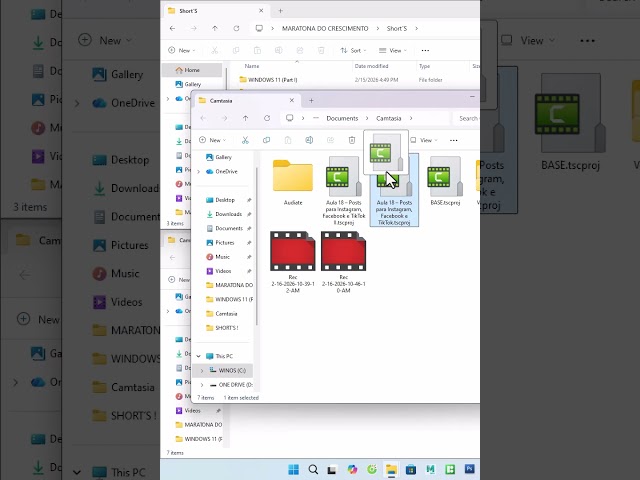Launch Copilot from taskbar
640x480 pixels.
(x=352, y=470)
